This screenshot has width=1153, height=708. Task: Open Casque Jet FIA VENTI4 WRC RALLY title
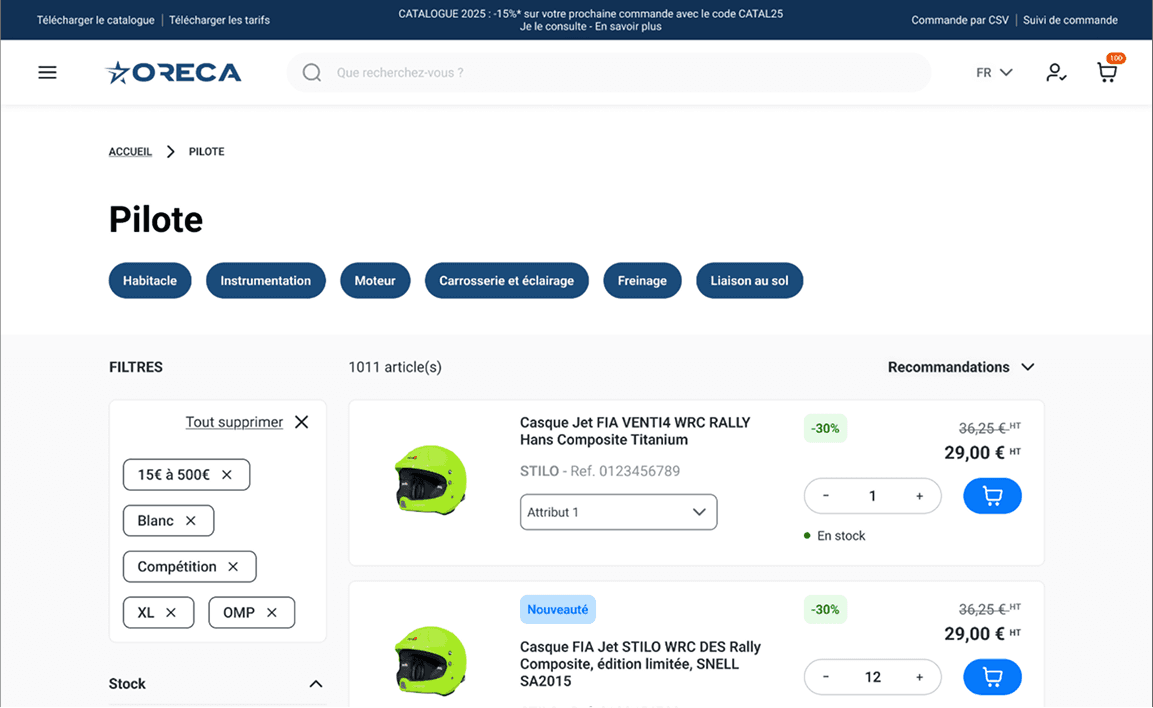635,431
